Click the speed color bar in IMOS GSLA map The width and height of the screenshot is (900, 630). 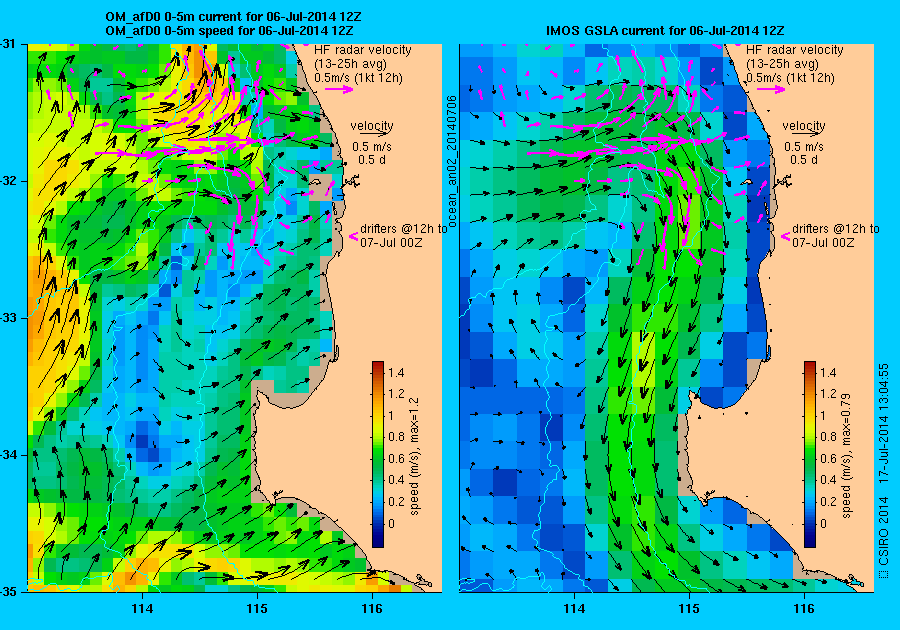pyautogui.click(x=810, y=454)
